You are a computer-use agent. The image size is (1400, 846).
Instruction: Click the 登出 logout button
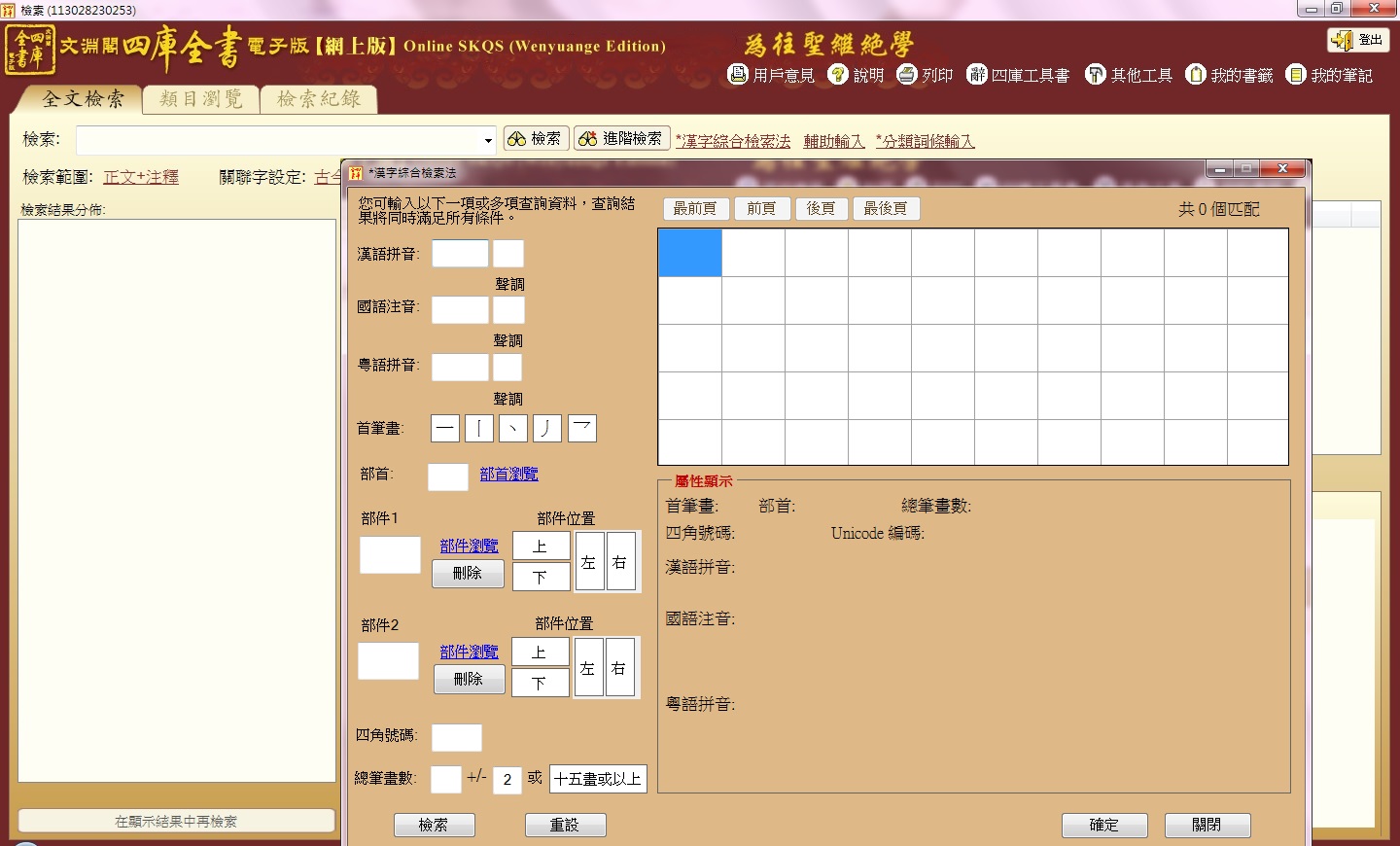pos(1358,40)
